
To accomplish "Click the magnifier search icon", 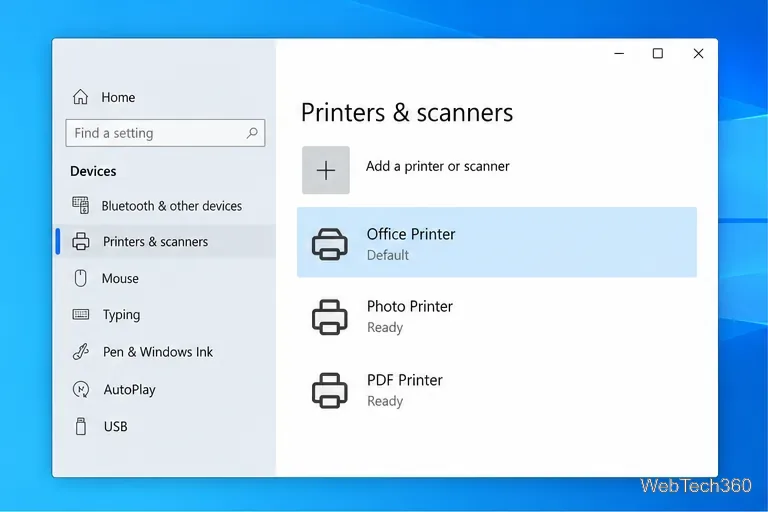I will 252,133.
